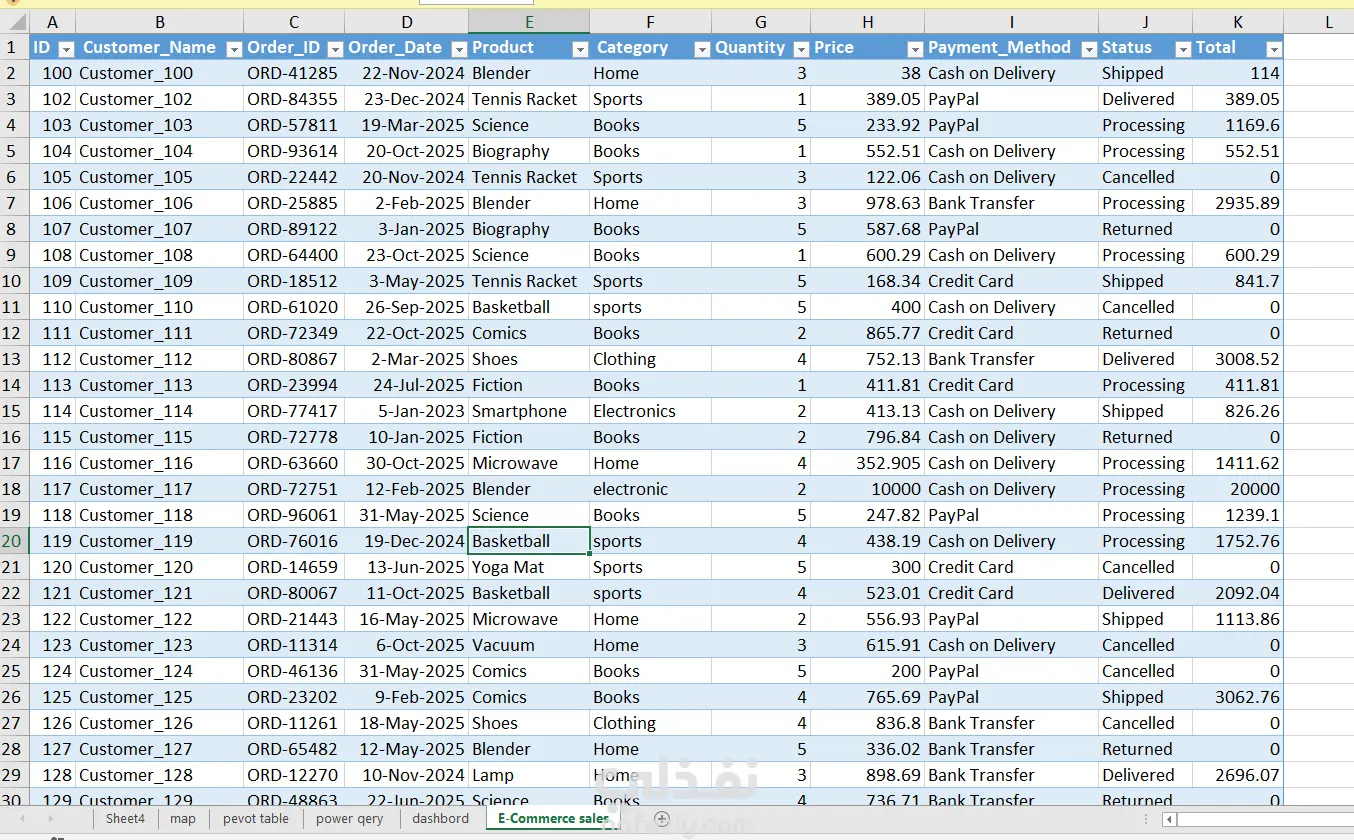Click horizontal scrollbar left arrow
Image resolution: width=1354 pixels, height=840 pixels.
point(1169,819)
